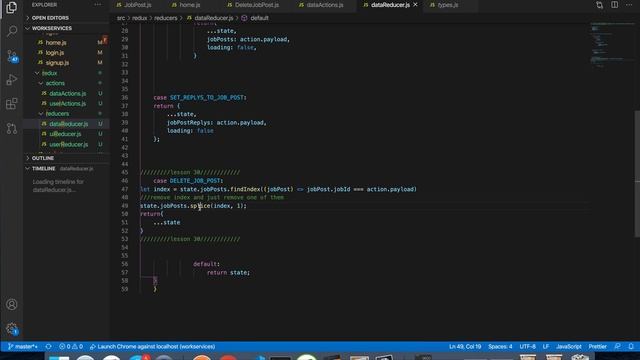Click the redux breadcrumb
This screenshot has width=640, height=360.
139,18
